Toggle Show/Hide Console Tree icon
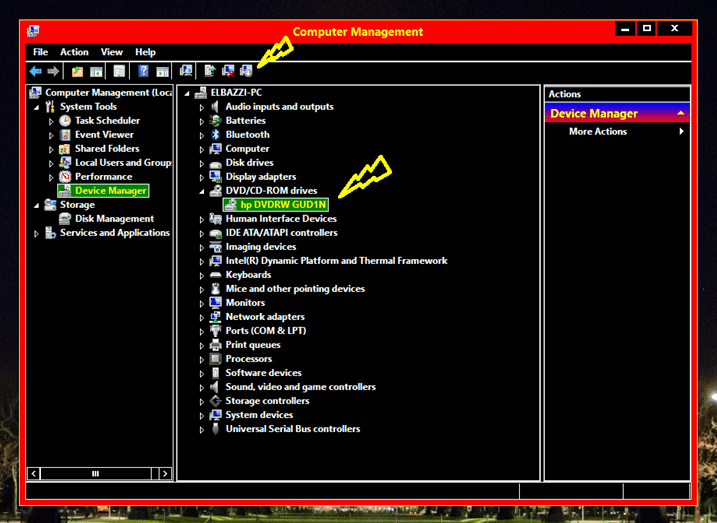 96,71
